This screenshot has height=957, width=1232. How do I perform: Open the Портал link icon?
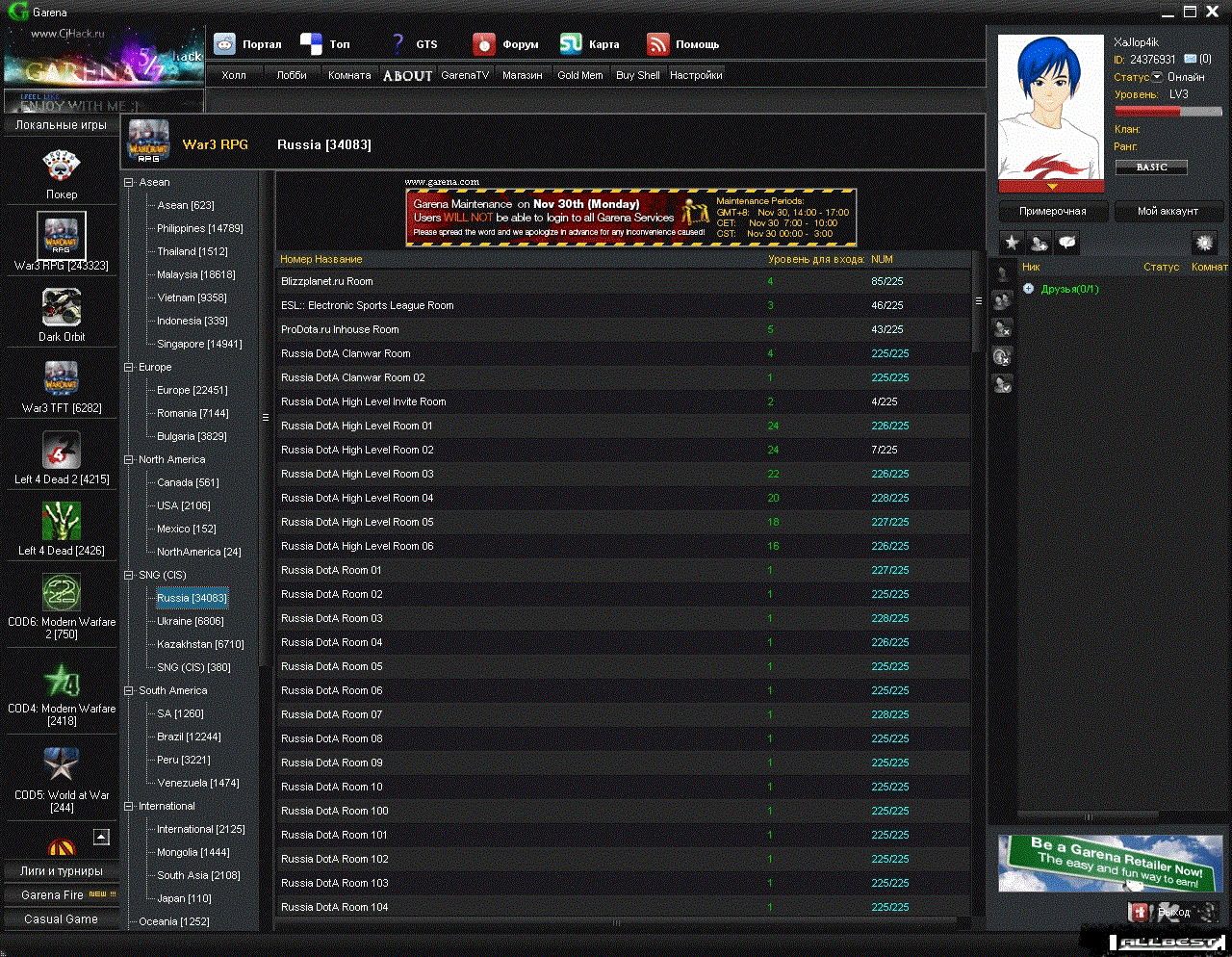click(224, 44)
